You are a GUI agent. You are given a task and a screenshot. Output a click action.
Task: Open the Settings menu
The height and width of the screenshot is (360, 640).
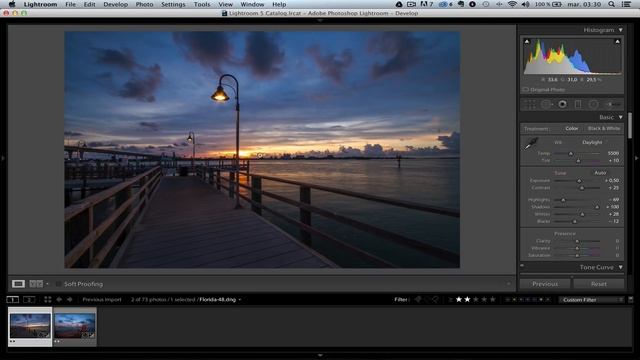click(x=173, y=4)
